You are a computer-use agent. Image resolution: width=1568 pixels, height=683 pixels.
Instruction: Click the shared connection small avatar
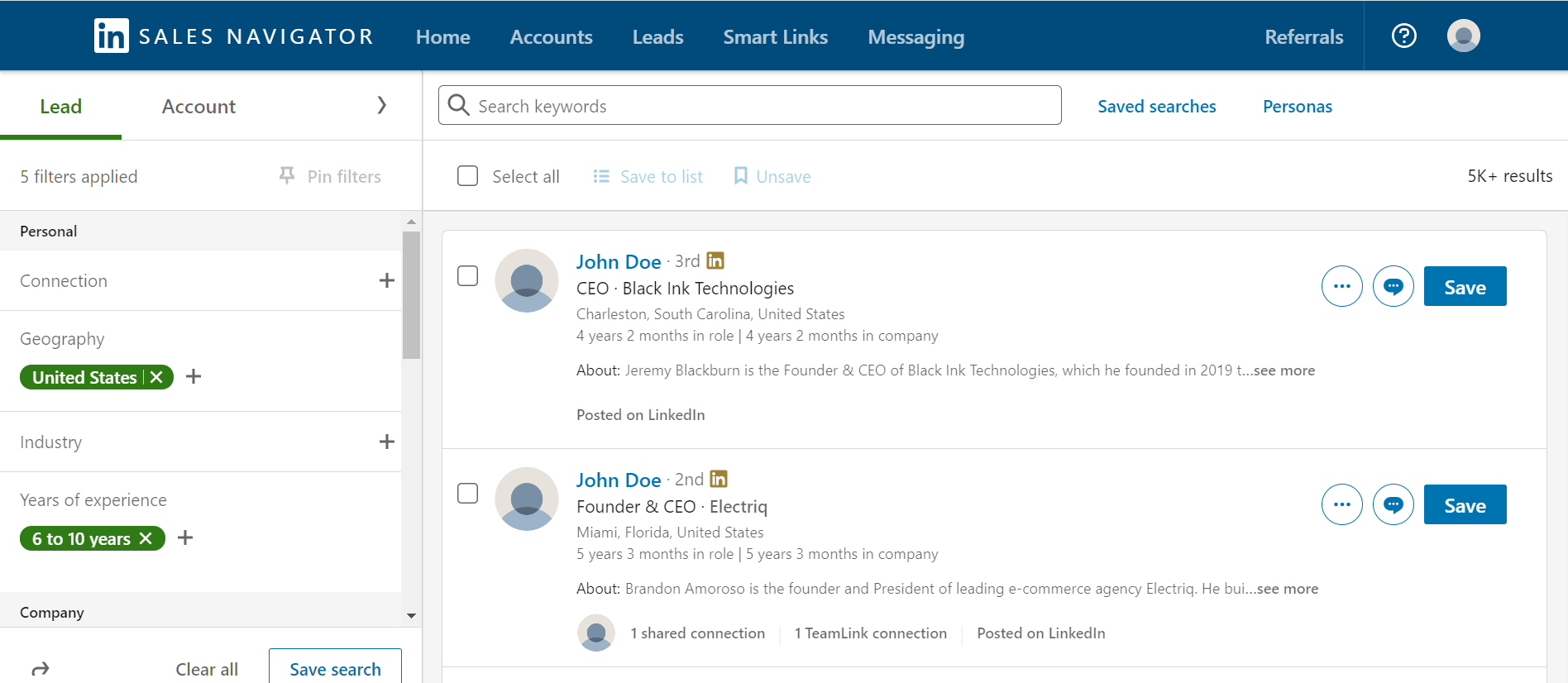[595, 633]
